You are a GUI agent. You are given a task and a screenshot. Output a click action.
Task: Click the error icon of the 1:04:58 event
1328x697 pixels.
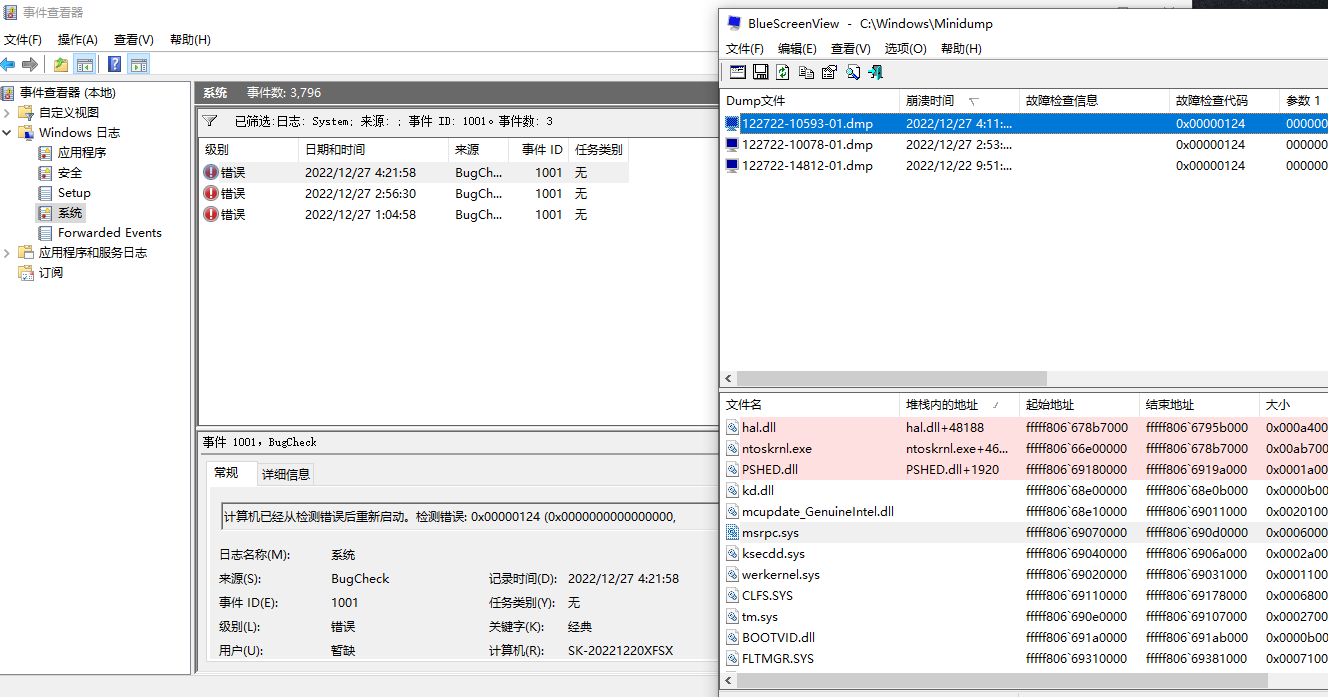pyautogui.click(x=211, y=214)
